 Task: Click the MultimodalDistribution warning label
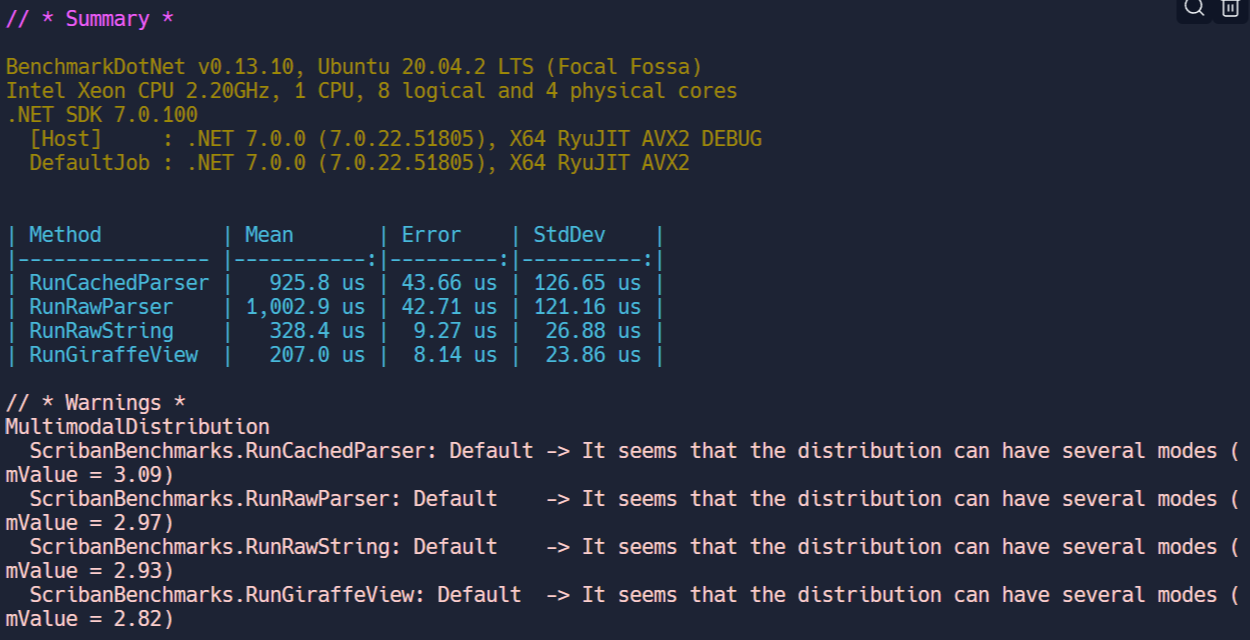[137, 427]
